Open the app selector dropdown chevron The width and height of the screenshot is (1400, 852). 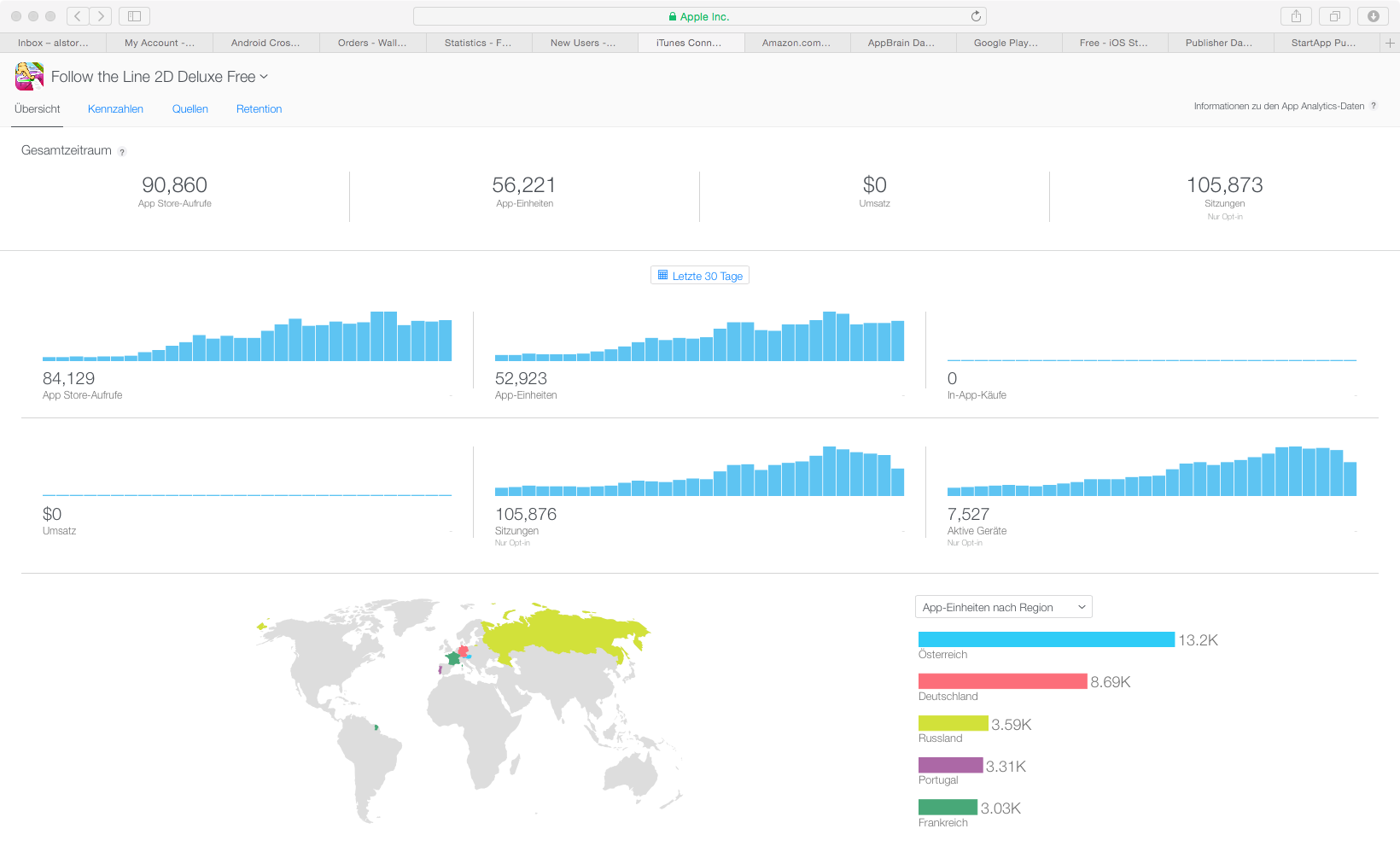click(264, 77)
